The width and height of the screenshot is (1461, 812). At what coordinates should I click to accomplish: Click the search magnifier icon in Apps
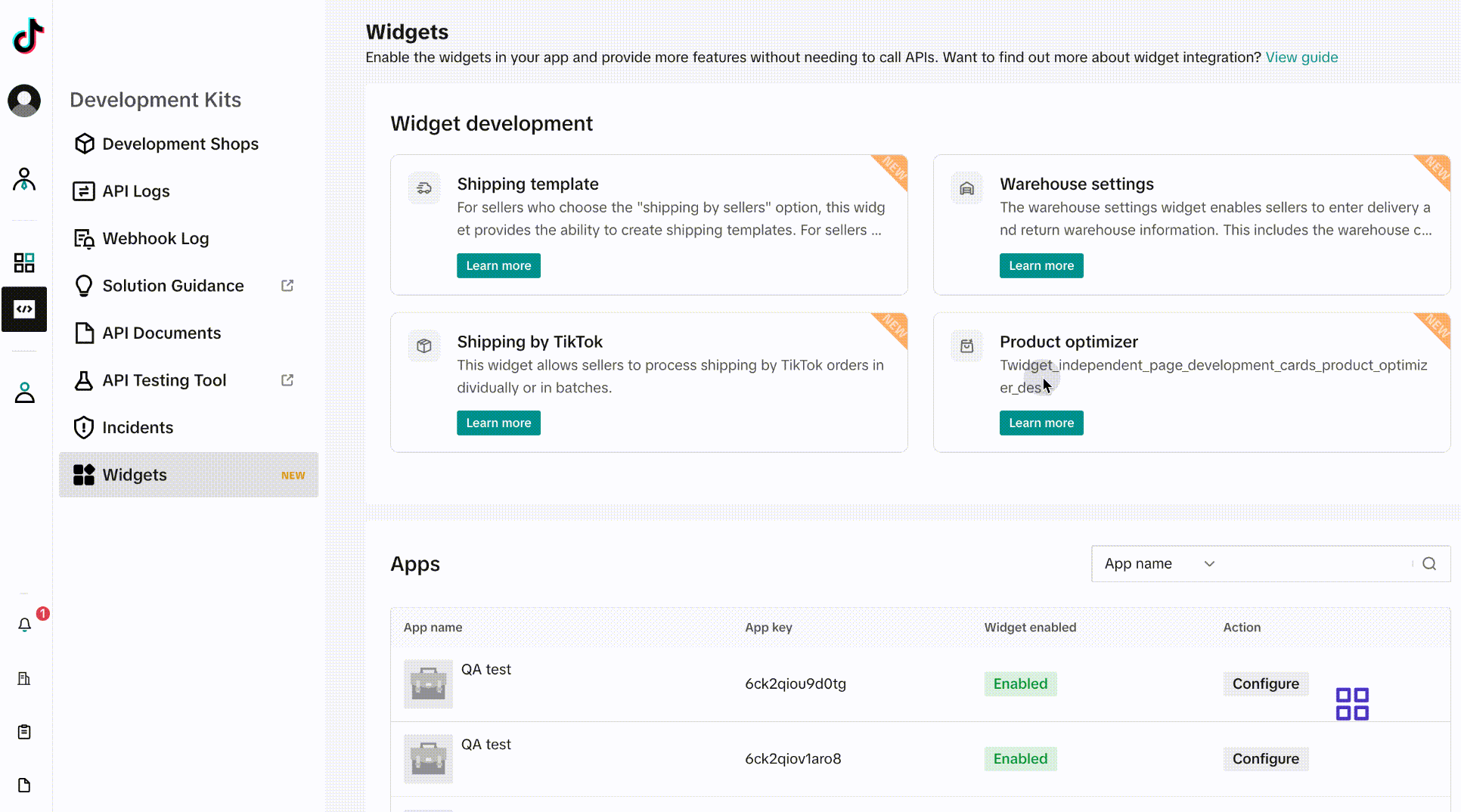pos(1429,563)
